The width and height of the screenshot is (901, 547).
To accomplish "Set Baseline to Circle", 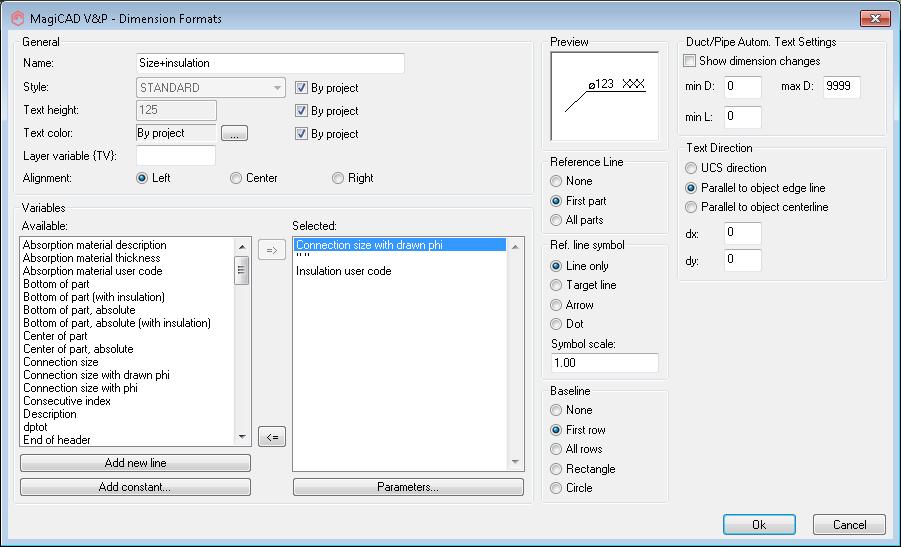I will pos(556,488).
